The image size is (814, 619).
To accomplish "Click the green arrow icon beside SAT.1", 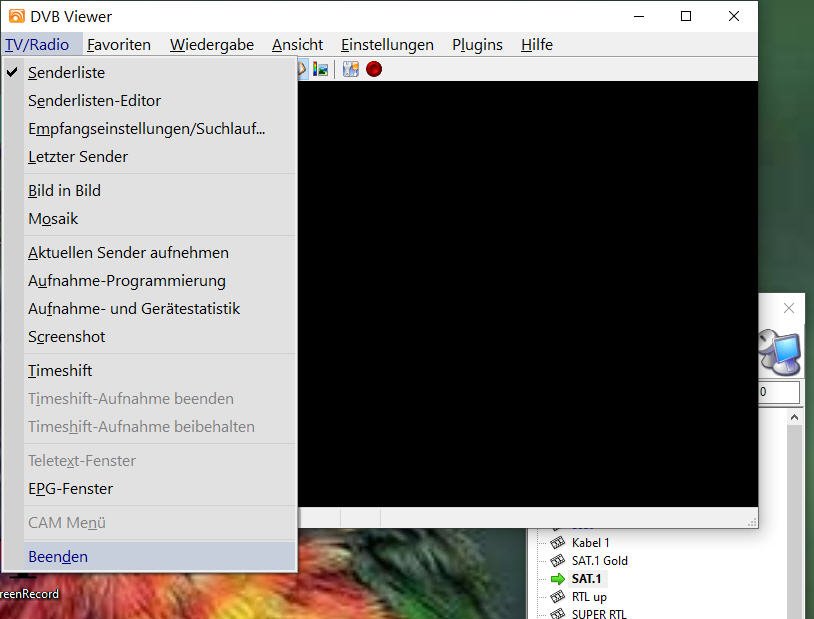I will click(557, 579).
